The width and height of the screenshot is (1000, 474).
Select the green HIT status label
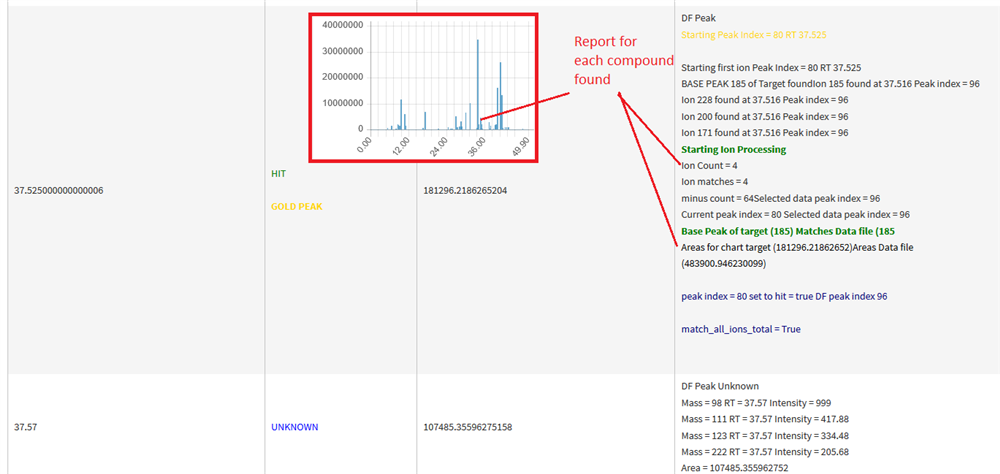278,173
